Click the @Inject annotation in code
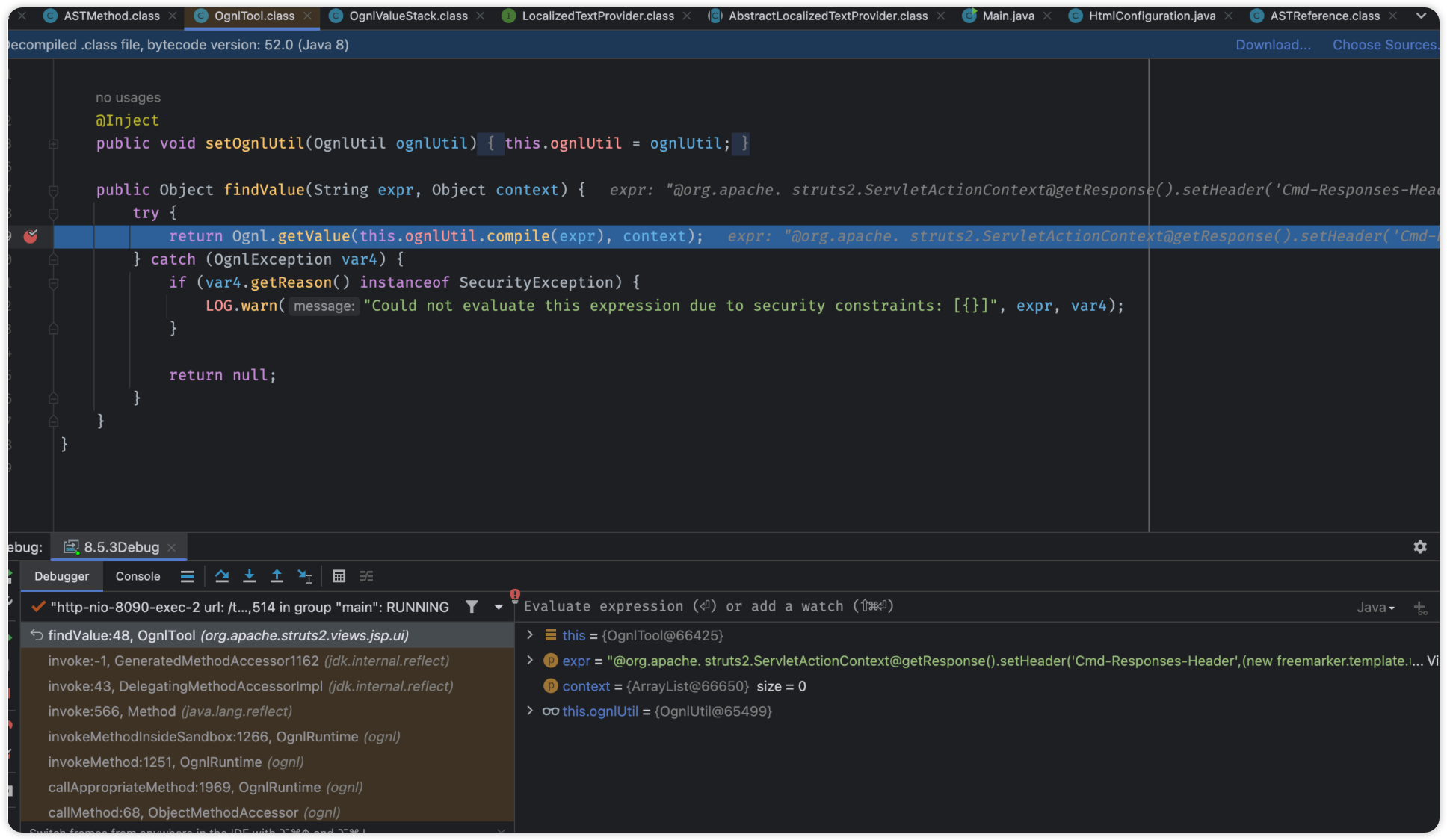This screenshot has width=1447, height=840. [127, 120]
